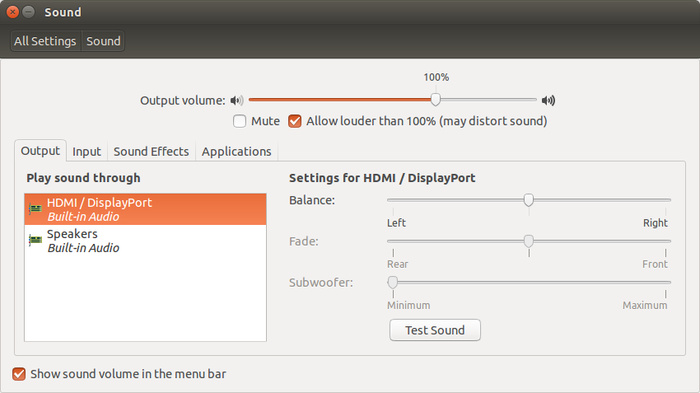Uncheck Allow louder than 100%
Screen dimensions: 700x393
click(295, 121)
